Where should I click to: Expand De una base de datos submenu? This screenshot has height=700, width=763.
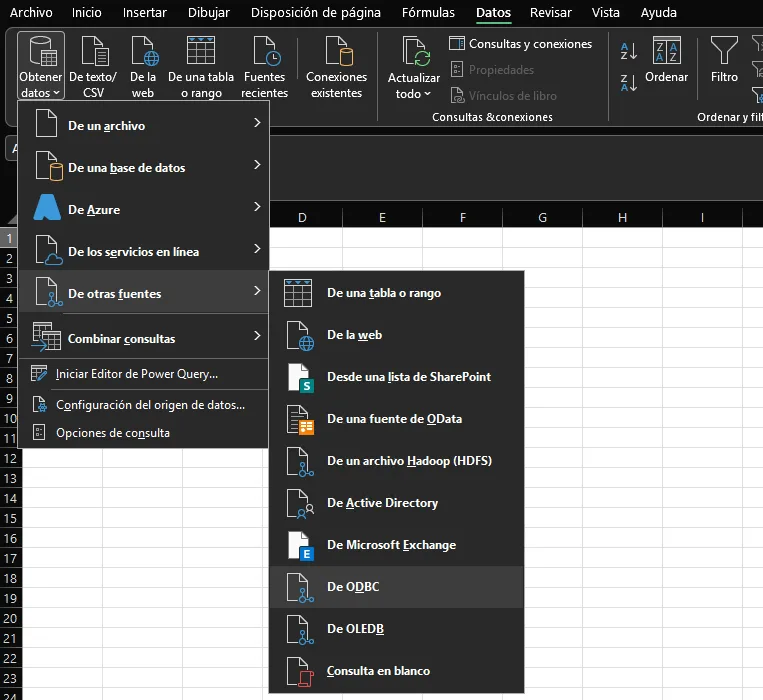144,166
